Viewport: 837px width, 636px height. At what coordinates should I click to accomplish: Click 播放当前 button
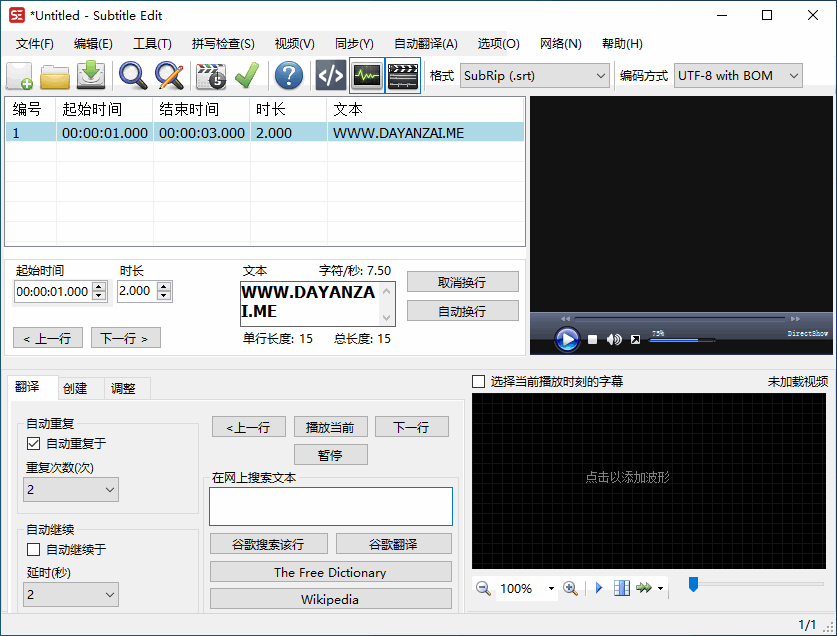[330, 427]
